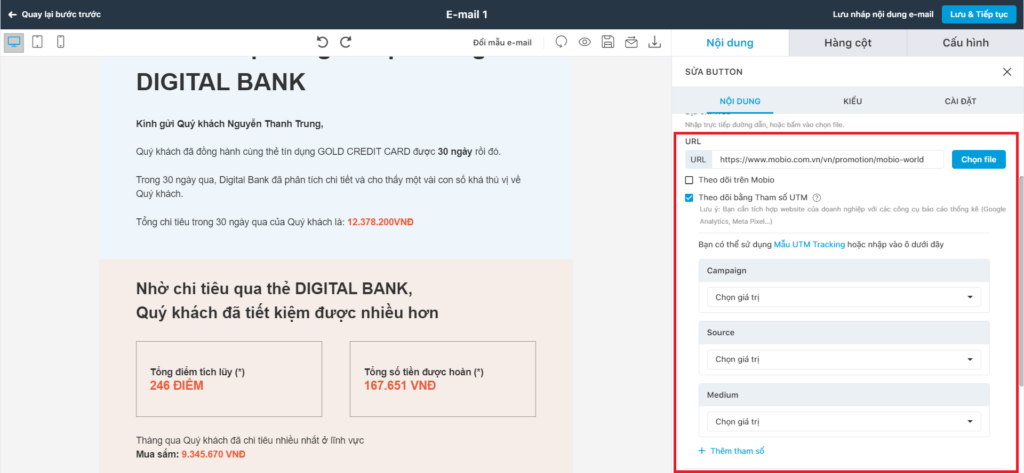Viewport: 1024px width, 473px height.
Task: Download the email via download icon
Action: (x=655, y=42)
